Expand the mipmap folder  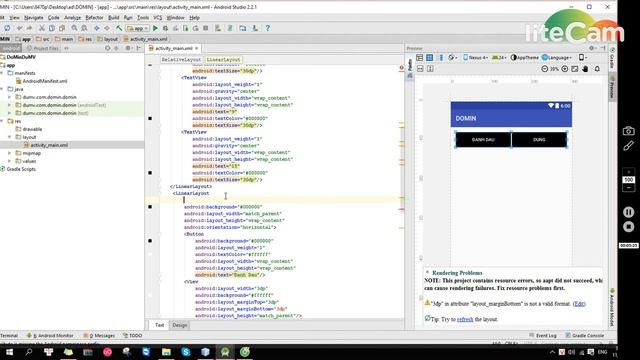(9, 153)
